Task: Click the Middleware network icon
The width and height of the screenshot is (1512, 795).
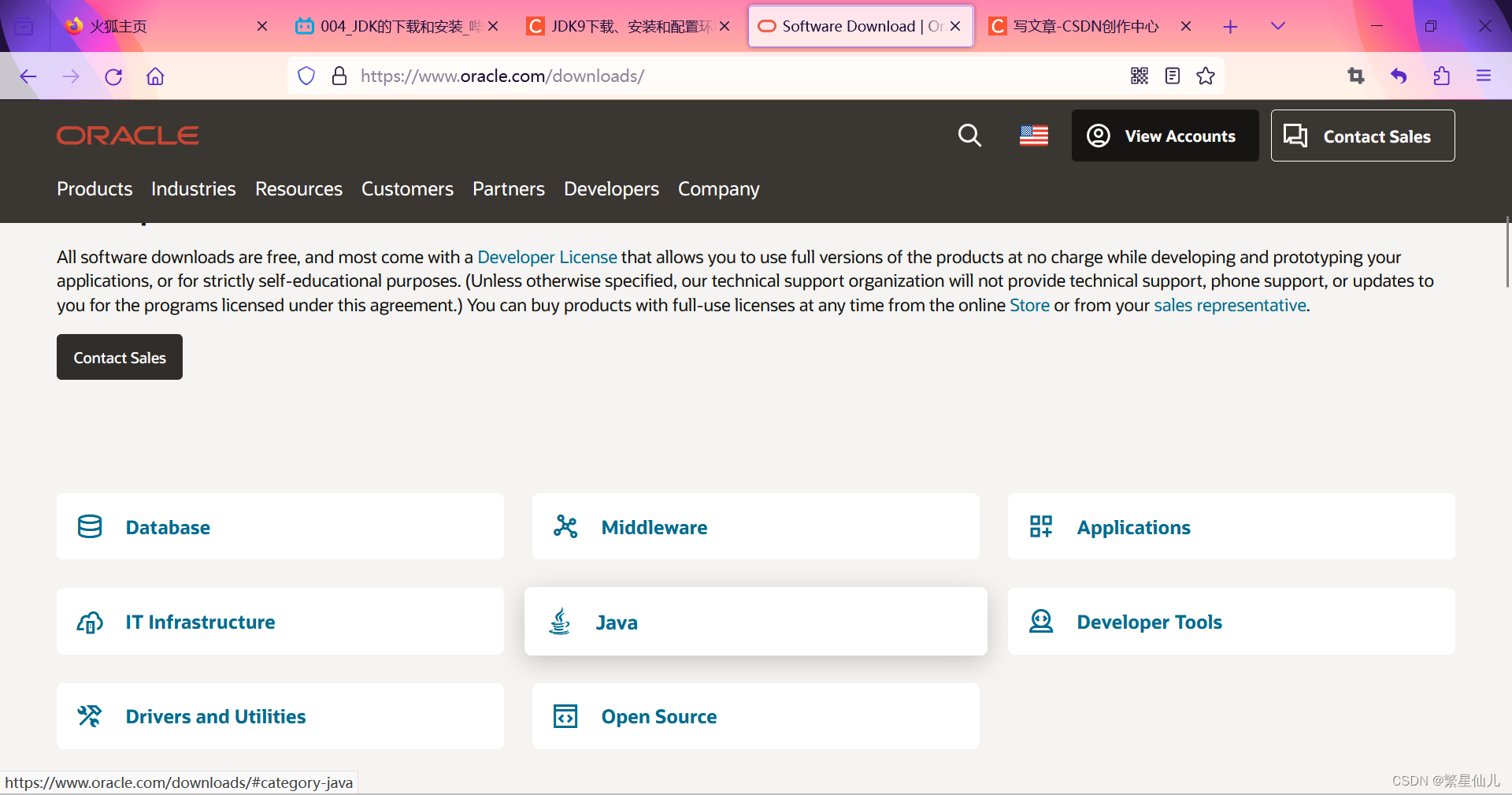Action: pyautogui.click(x=565, y=526)
